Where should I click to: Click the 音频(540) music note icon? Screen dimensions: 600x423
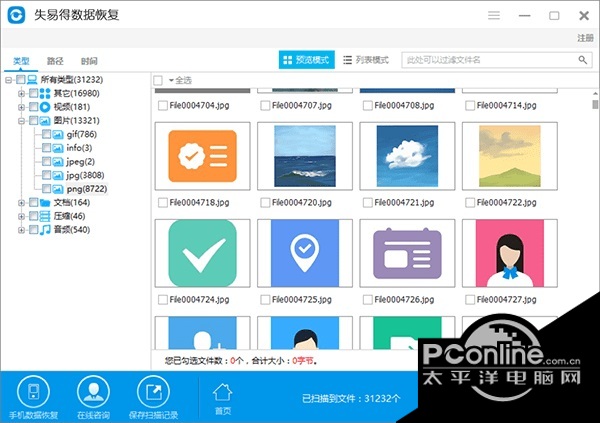[x=45, y=230]
